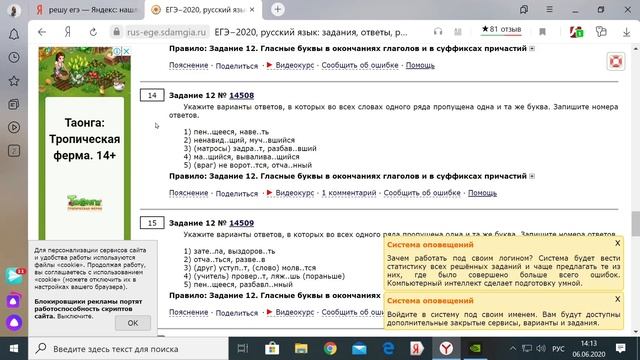The width and height of the screenshot is (640, 360).
Task: Open the Таонга farm ad banner
Action: tap(84, 143)
